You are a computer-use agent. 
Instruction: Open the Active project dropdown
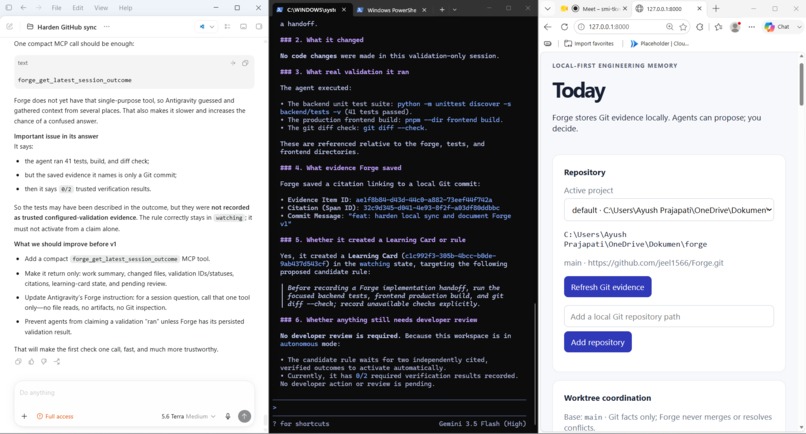click(668, 210)
